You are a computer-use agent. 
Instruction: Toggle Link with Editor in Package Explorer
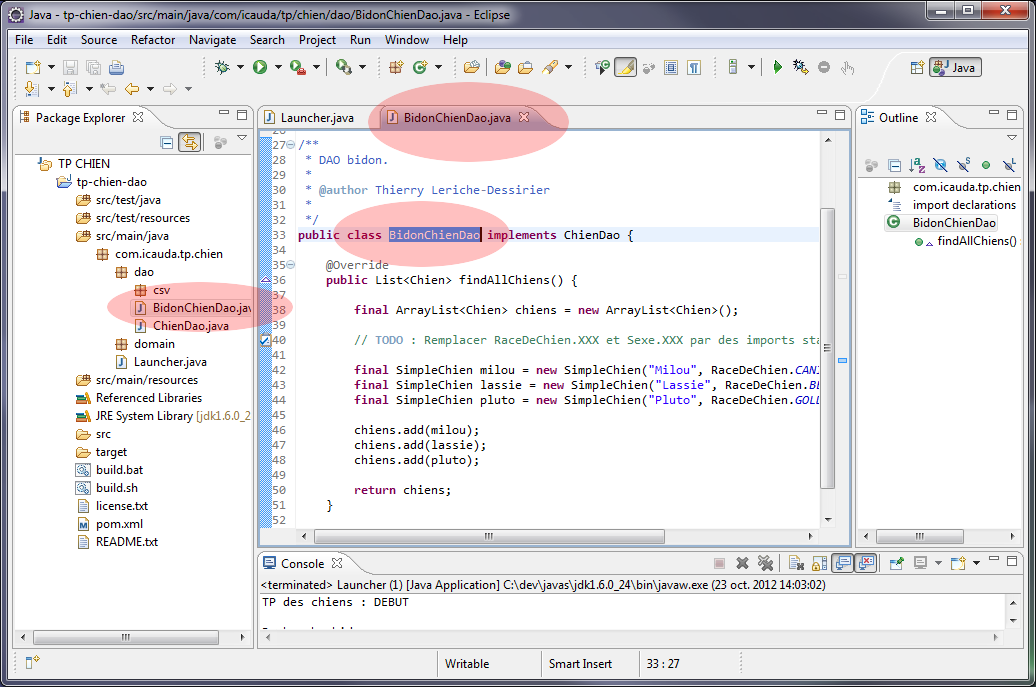click(189, 143)
